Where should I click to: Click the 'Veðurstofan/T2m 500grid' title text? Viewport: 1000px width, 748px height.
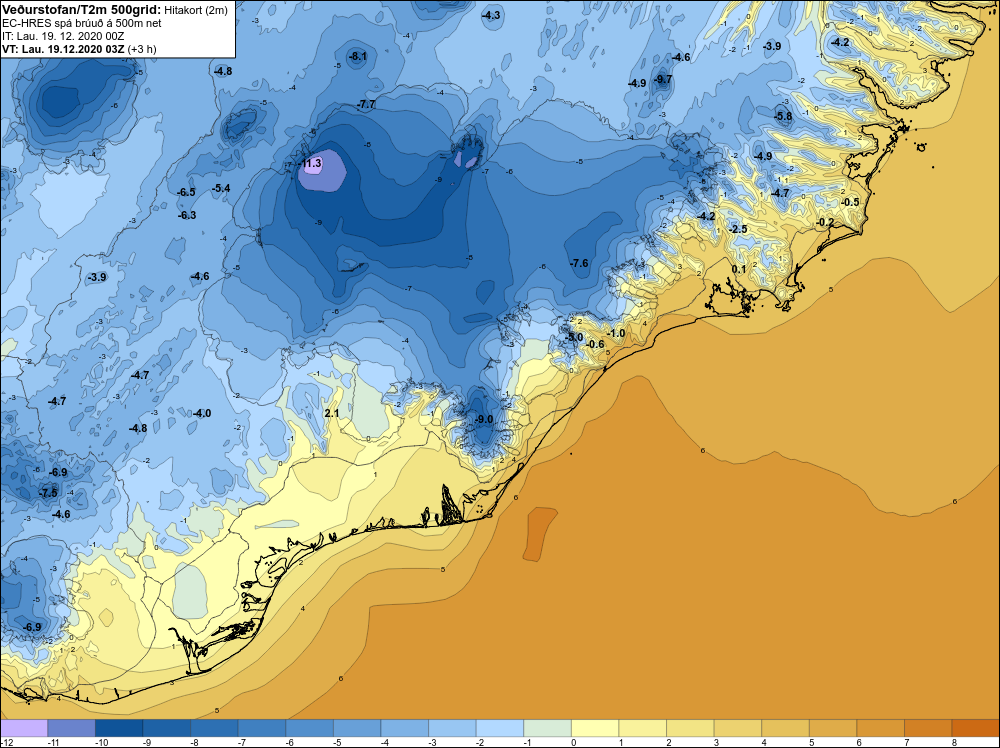pyautogui.click(x=81, y=10)
